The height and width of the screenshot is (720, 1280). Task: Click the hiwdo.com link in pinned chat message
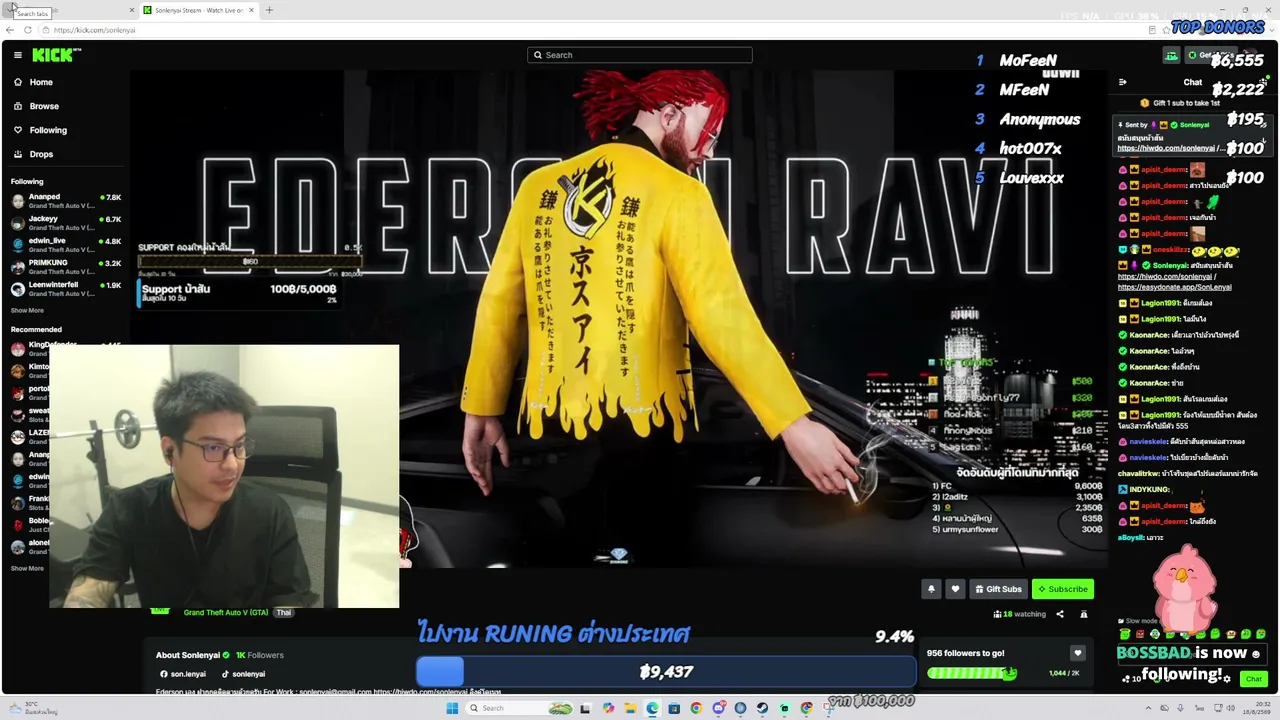pyautogui.click(x=1166, y=148)
